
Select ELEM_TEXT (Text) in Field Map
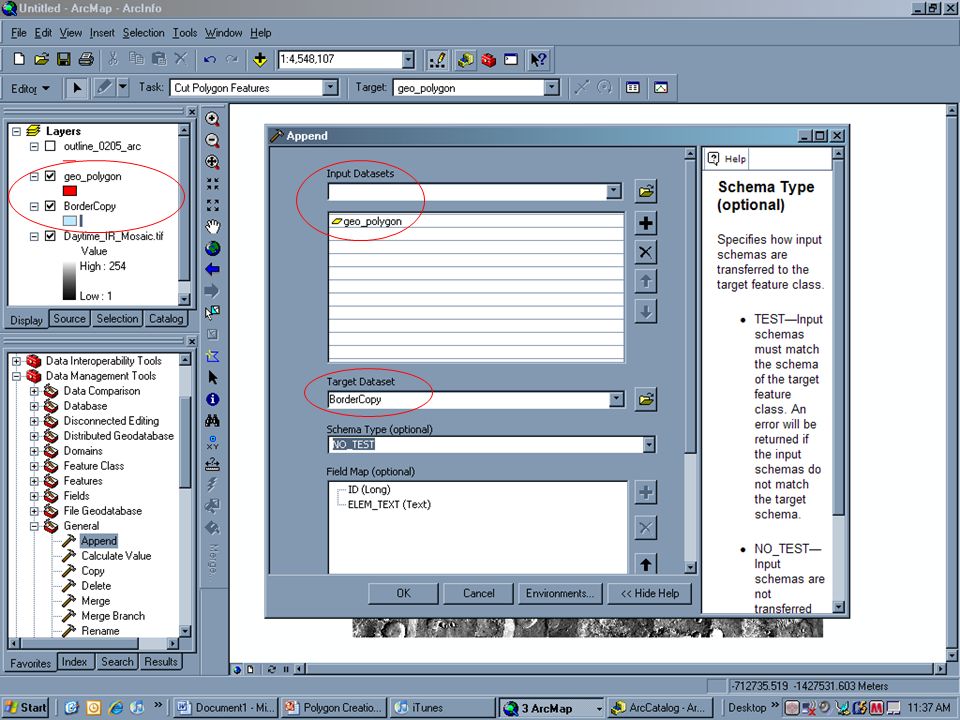click(x=389, y=504)
